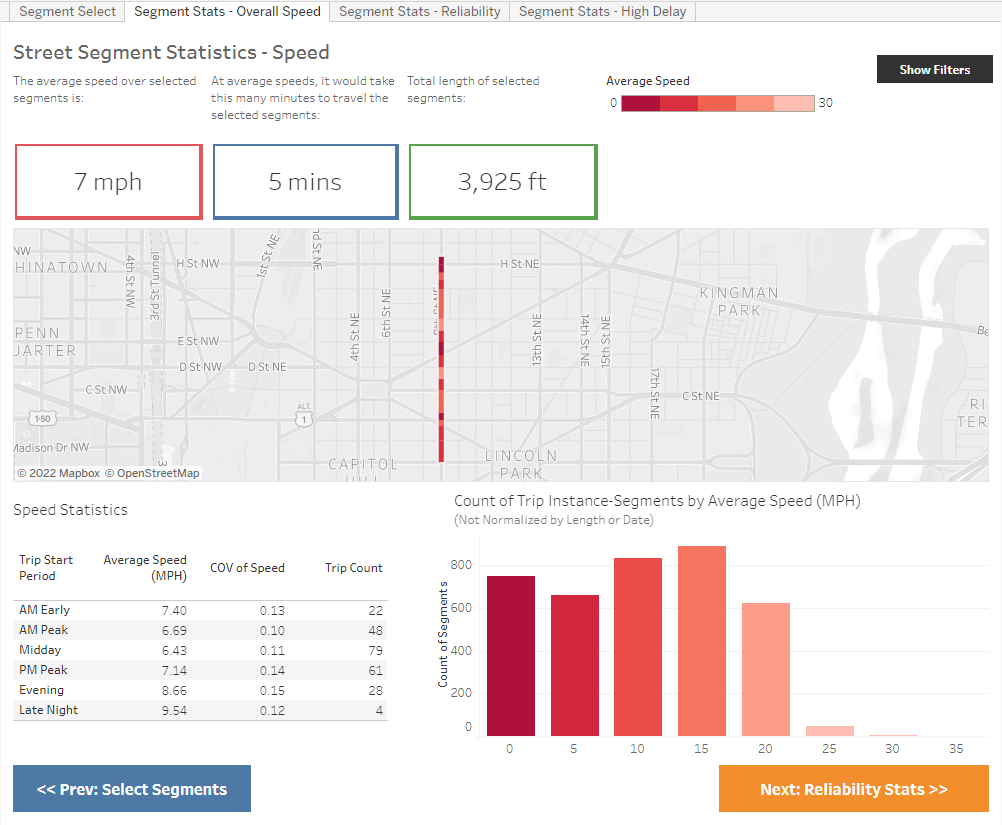Click the Prev: Select Segments button
The width and height of the screenshot is (1002, 825).
[x=131, y=788]
